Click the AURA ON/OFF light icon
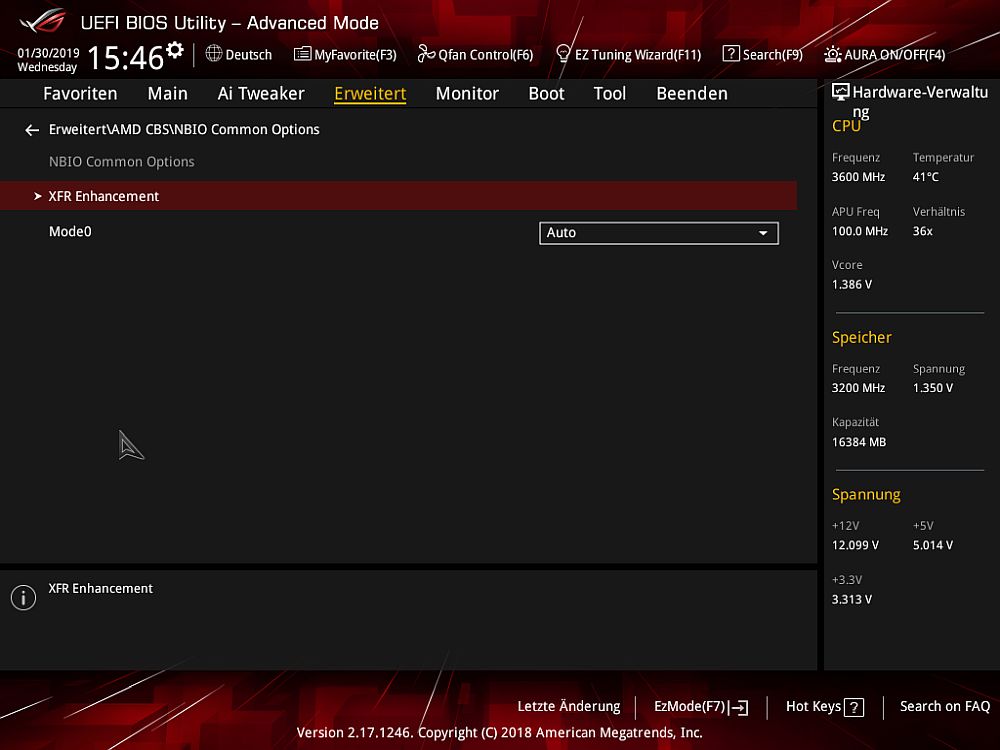The image size is (1000, 750). (832, 54)
